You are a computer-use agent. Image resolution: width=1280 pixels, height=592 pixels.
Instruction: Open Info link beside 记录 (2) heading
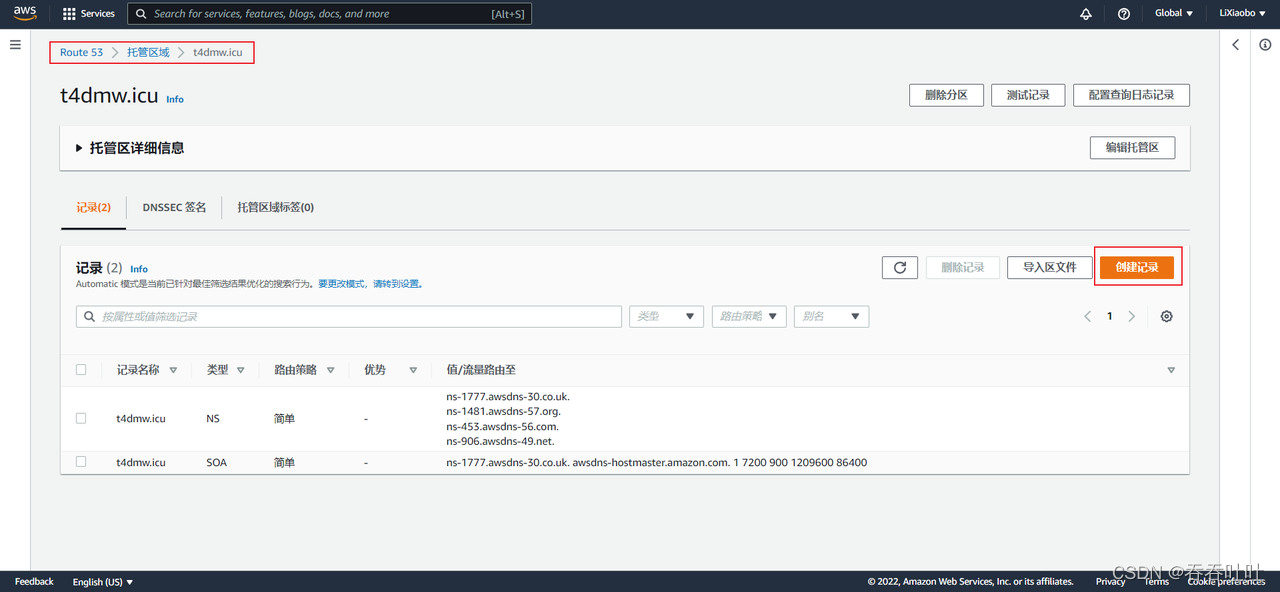pos(139,269)
